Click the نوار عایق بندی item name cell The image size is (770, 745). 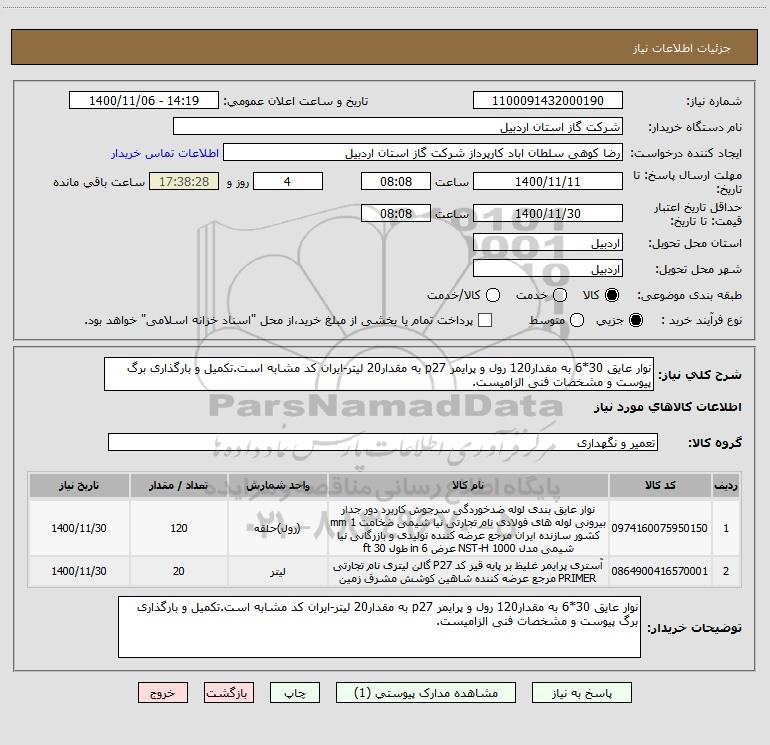[468, 528]
